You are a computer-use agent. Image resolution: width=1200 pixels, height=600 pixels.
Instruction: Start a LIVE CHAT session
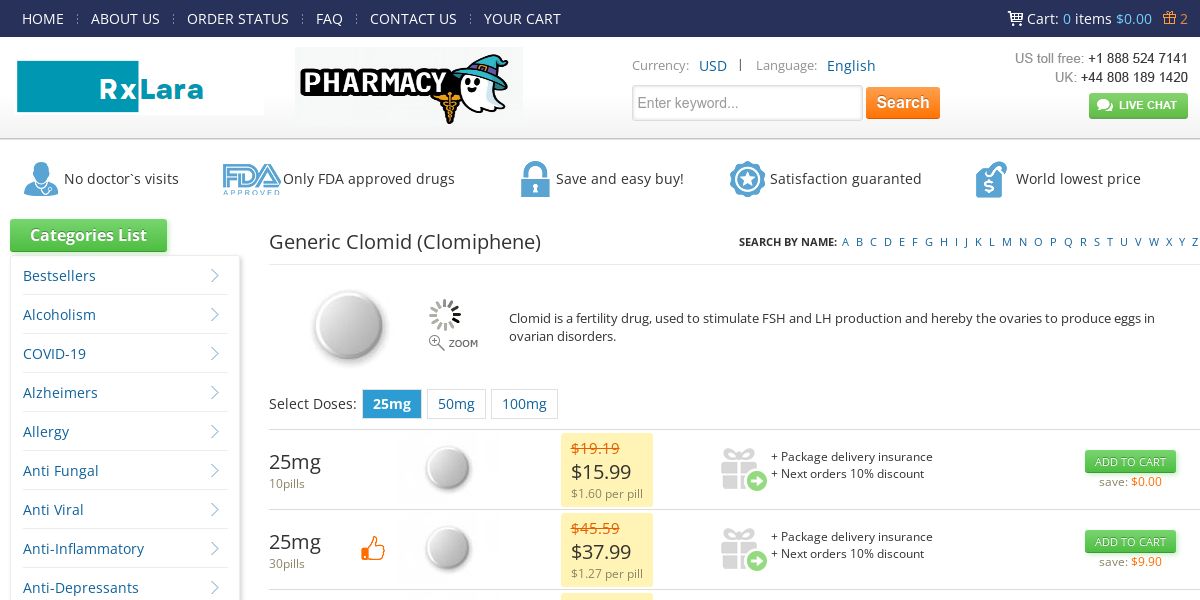[1138, 105]
